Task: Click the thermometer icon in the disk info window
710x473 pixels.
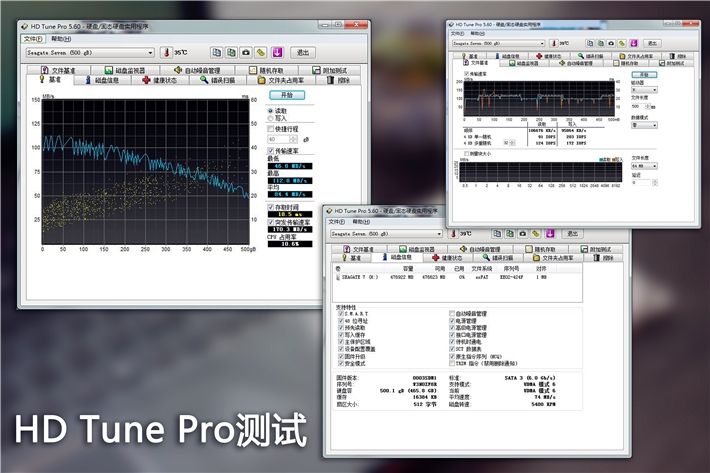Action: pos(453,234)
